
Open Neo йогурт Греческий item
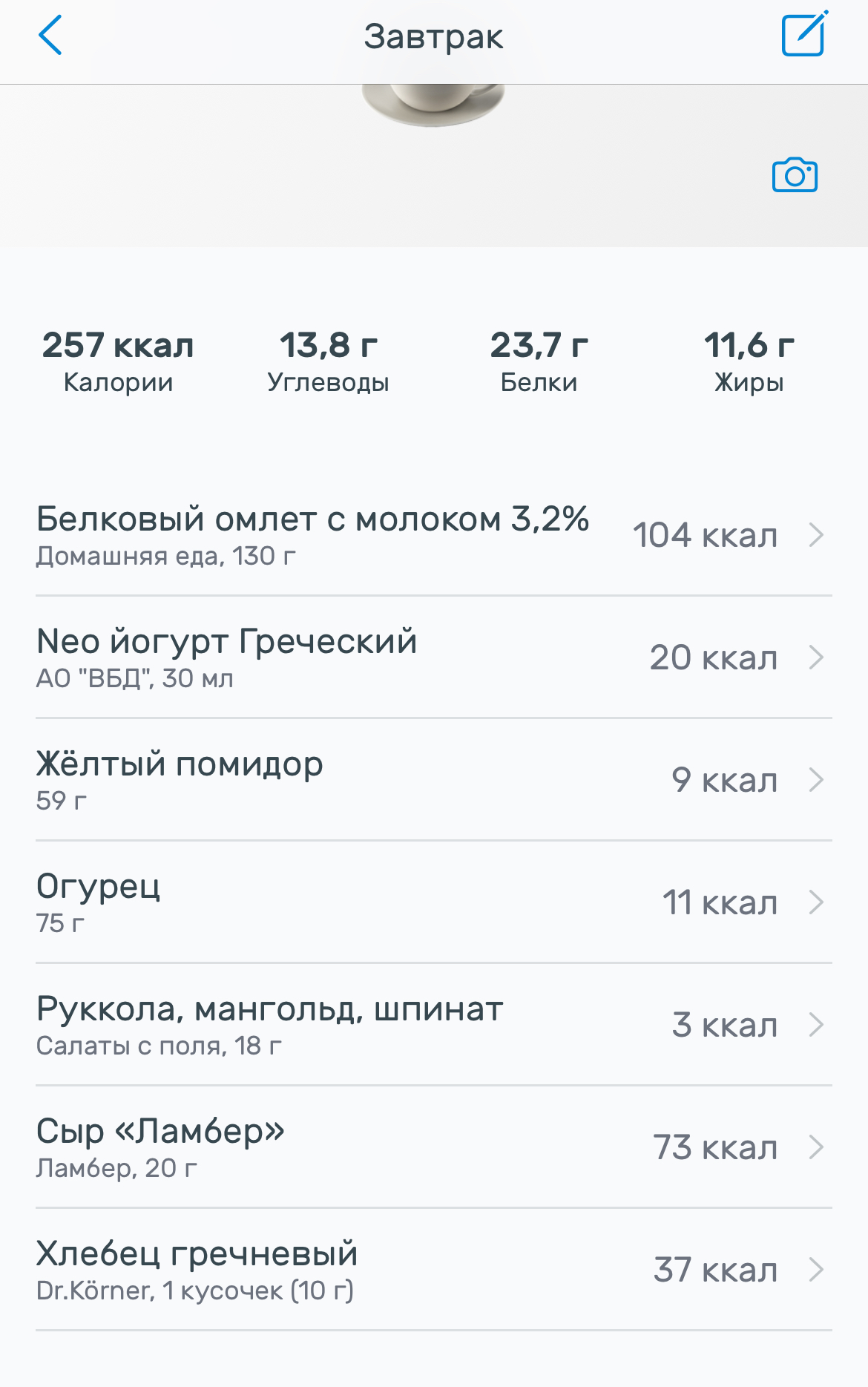click(226, 657)
